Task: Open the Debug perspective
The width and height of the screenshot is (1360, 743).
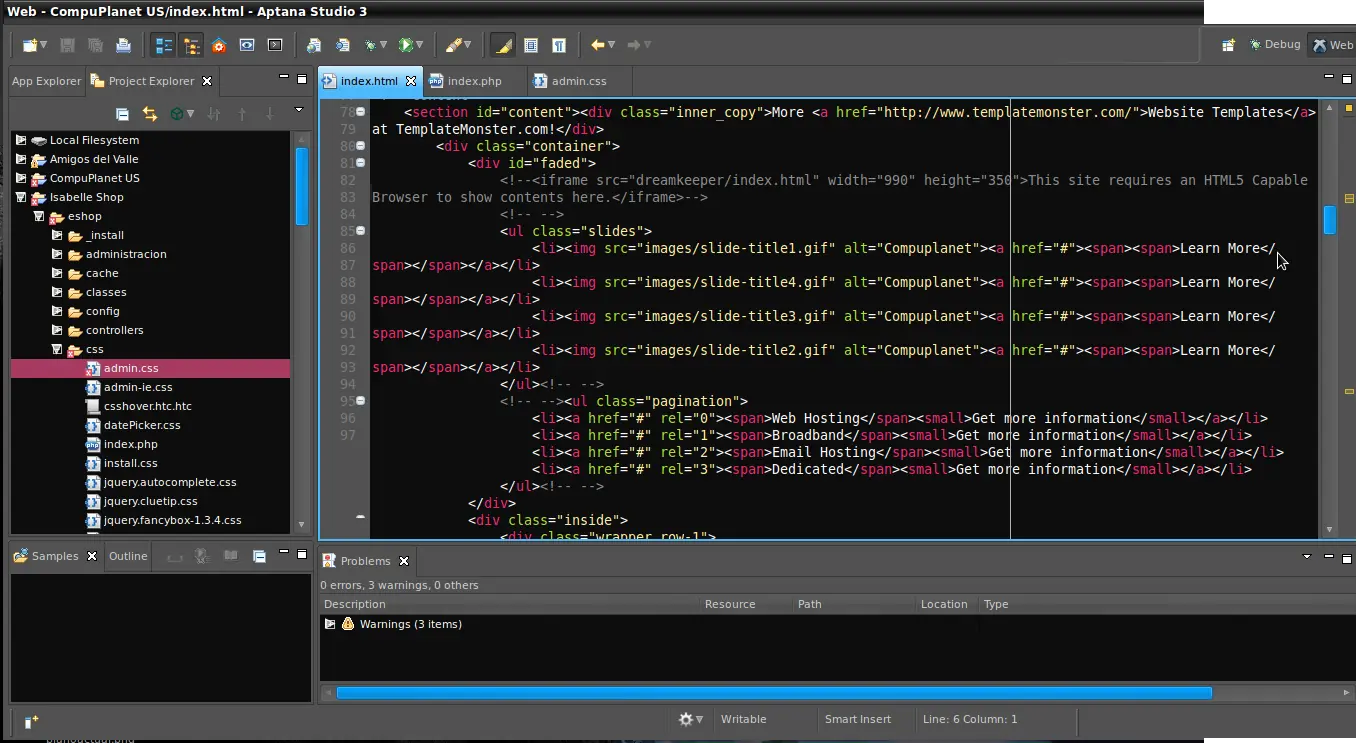Action: [1275, 44]
